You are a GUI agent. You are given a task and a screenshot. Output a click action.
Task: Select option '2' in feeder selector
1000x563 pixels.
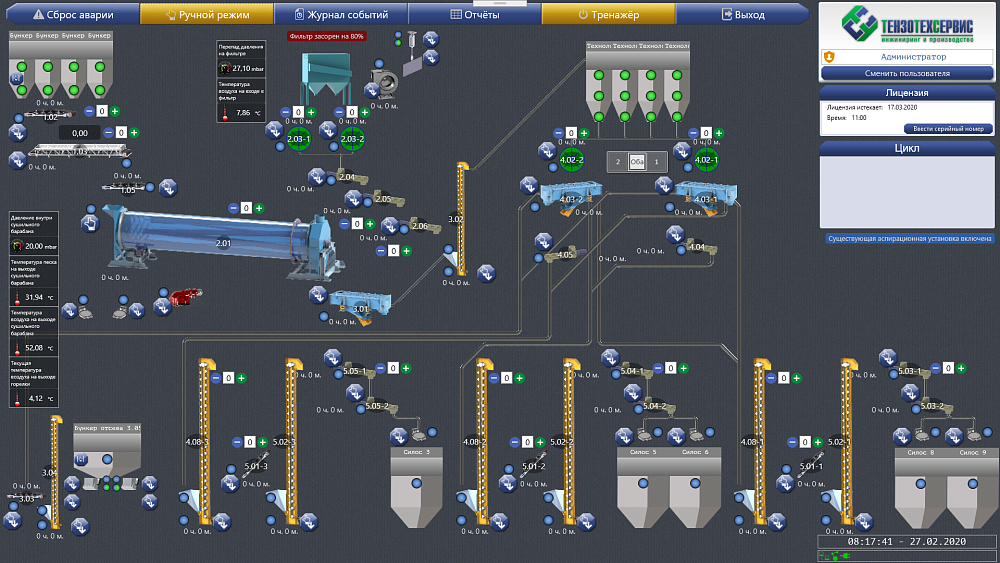(x=618, y=162)
